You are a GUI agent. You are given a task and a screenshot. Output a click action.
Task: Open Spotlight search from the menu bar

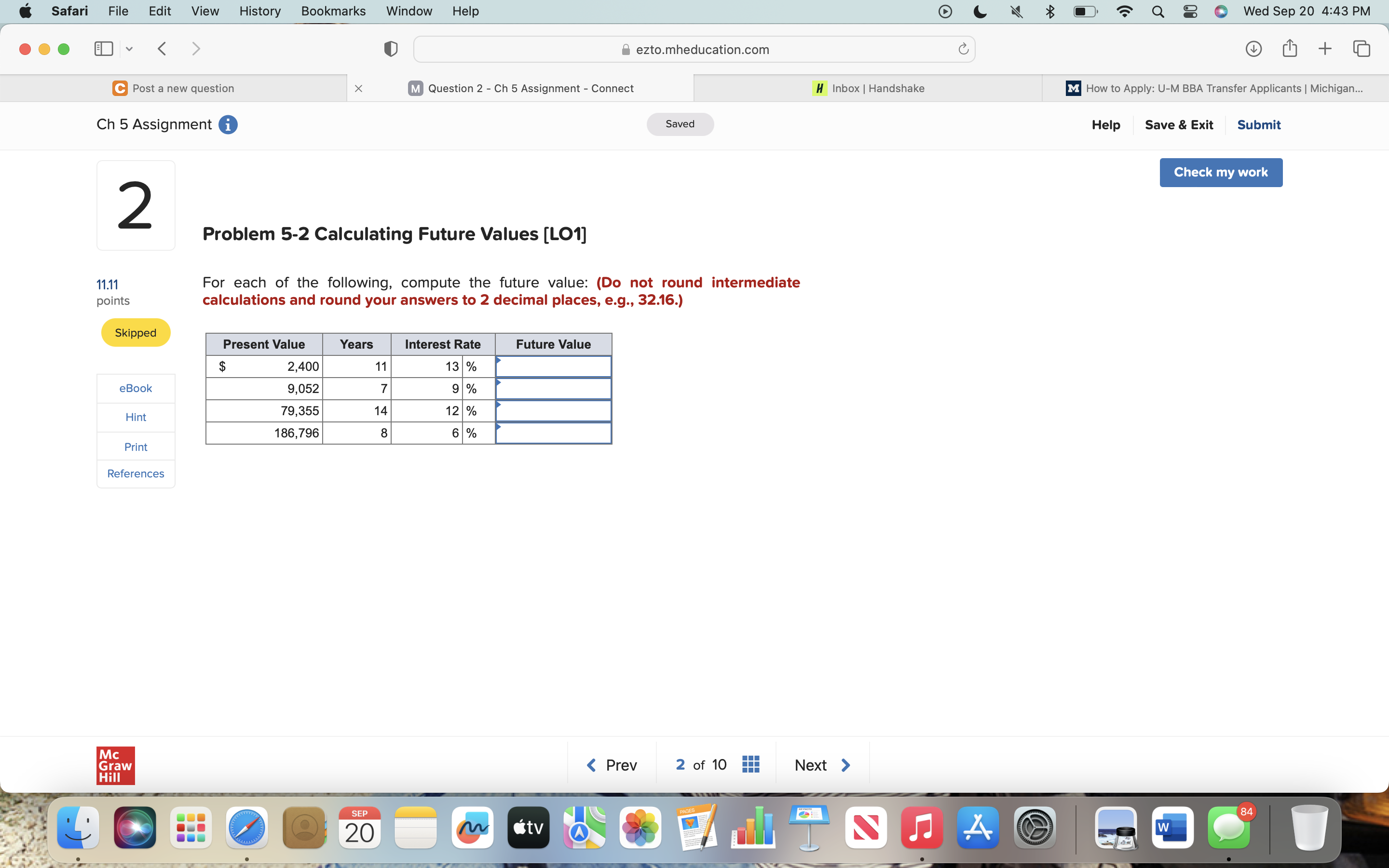pos(1157,11)
